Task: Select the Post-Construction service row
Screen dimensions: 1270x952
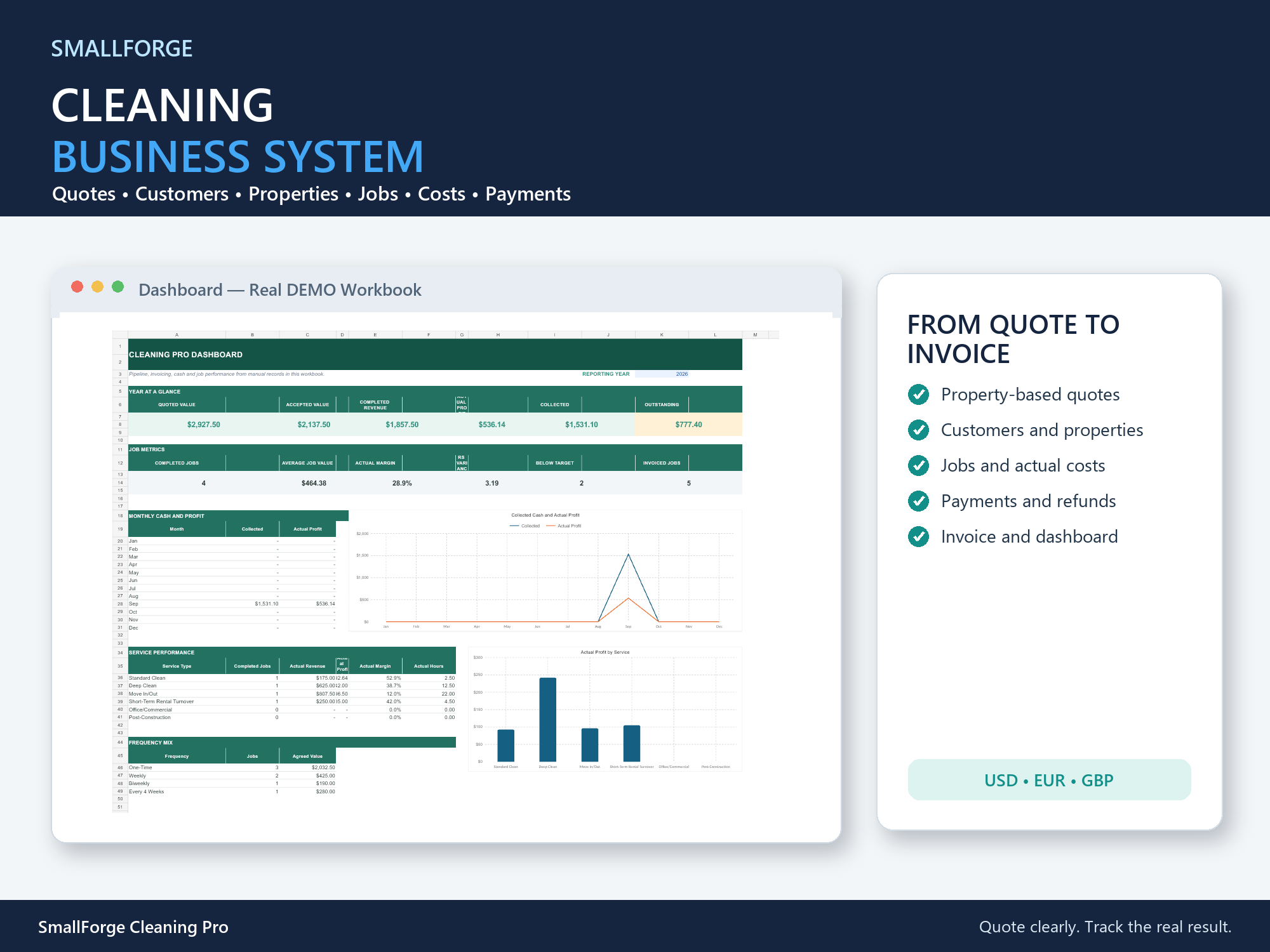Action: point(292,717)
